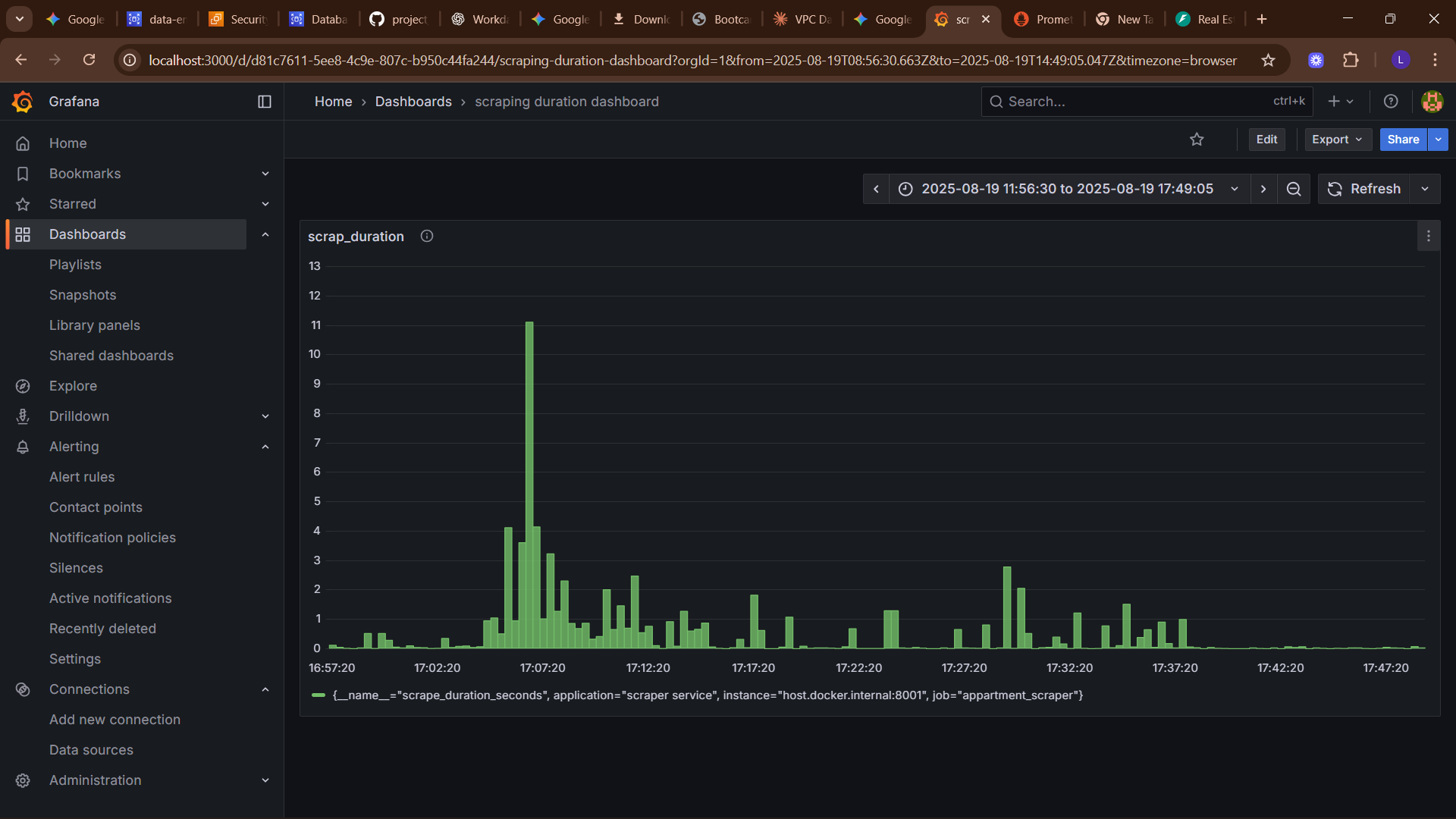Open the Export dropdown

[1338, 140]
